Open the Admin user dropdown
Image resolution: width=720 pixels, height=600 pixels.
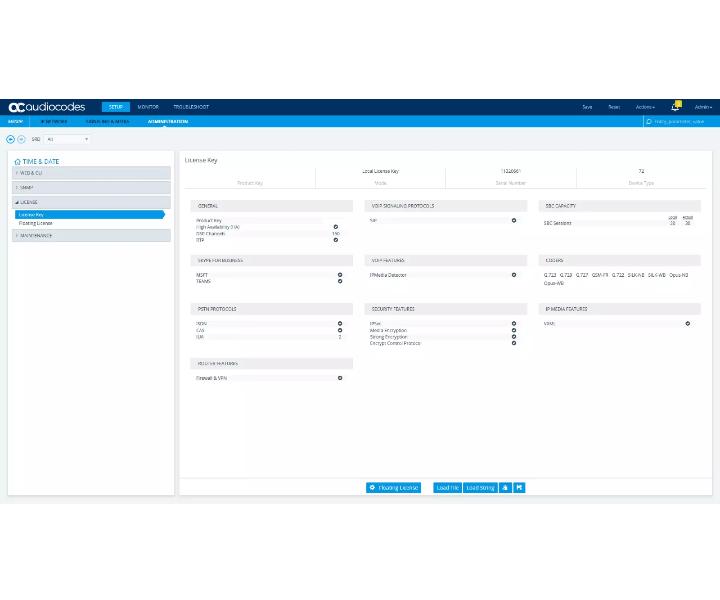click(703, 107)
